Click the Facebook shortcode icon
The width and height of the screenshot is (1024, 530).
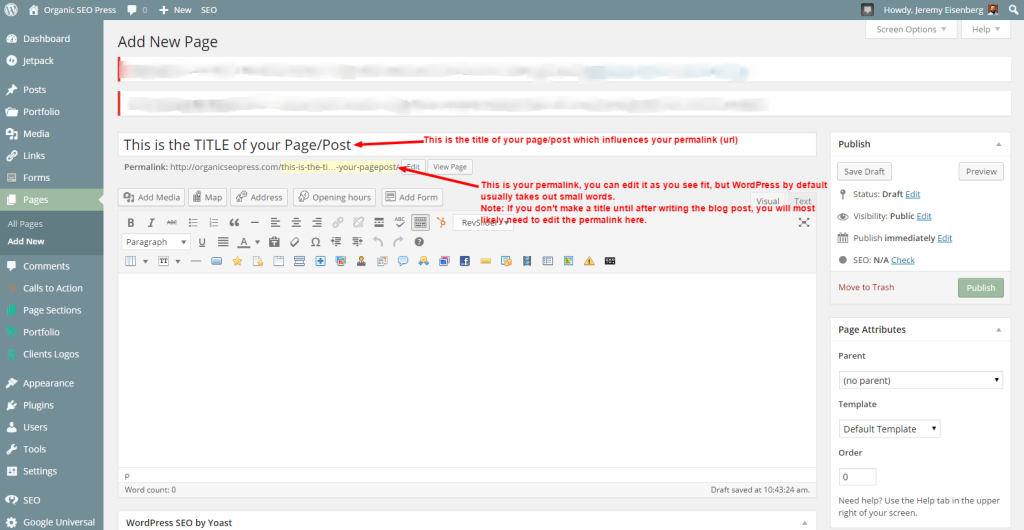tap(465, 261)
